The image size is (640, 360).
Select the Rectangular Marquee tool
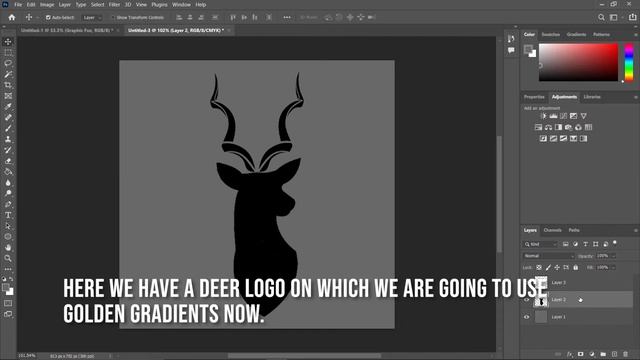click(x=8, y=53)
